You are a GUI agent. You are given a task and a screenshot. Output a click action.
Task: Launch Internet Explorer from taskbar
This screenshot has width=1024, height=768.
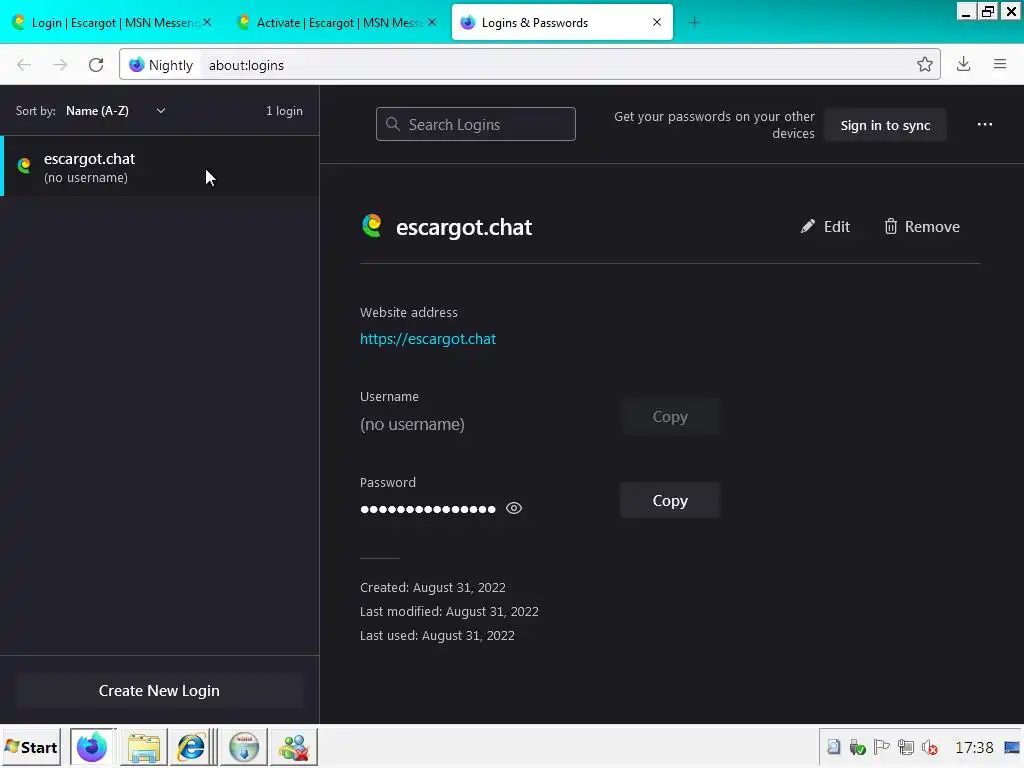coord(191,747)
